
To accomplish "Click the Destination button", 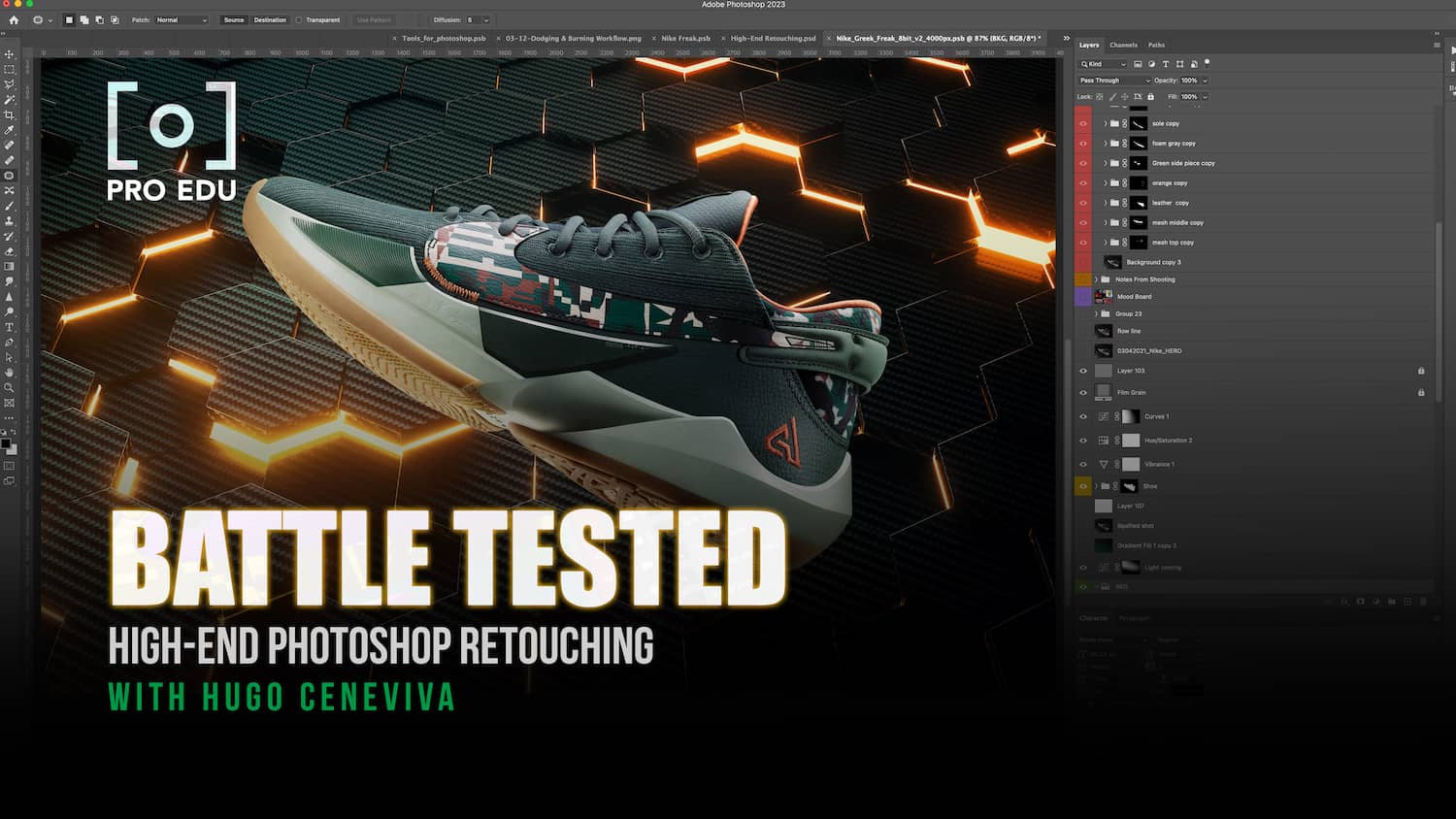I will coord(270,19).
